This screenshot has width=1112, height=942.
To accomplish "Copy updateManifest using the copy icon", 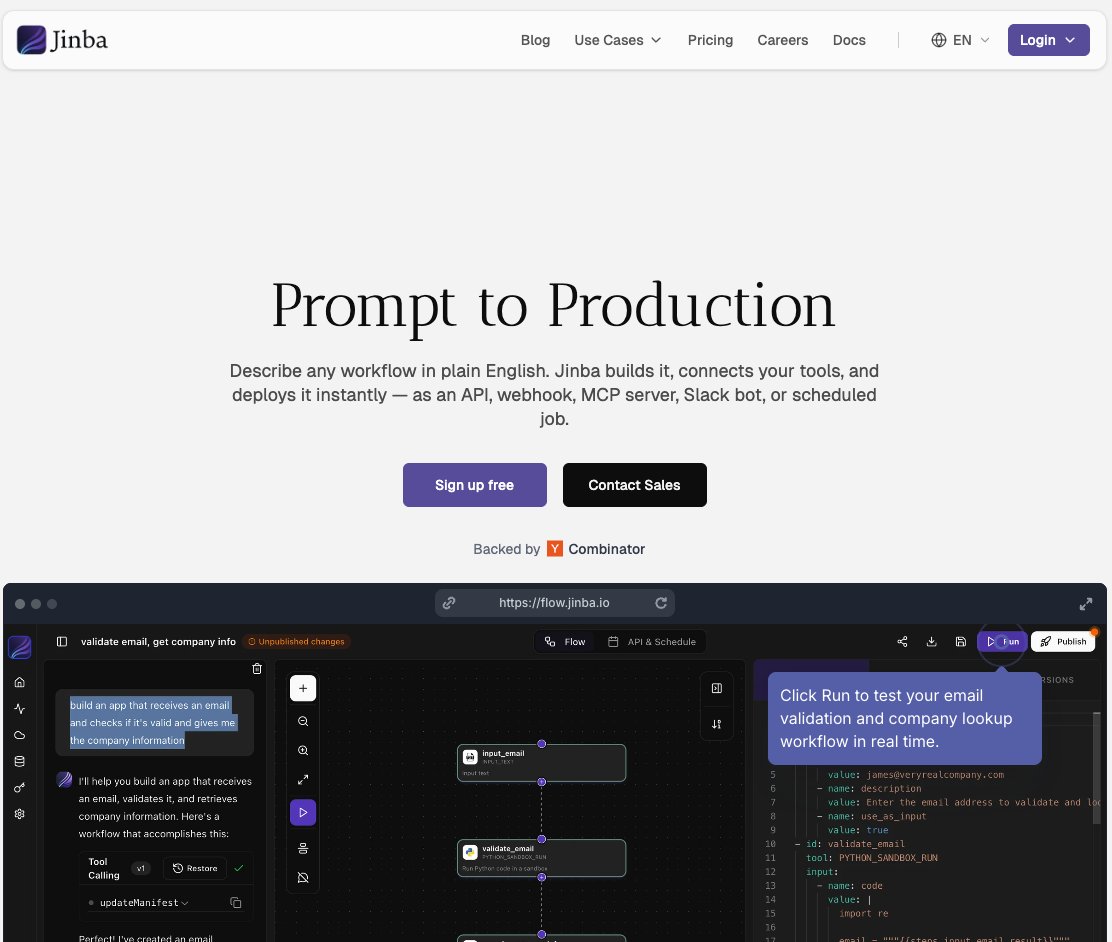I will click(x=235, y=903).
